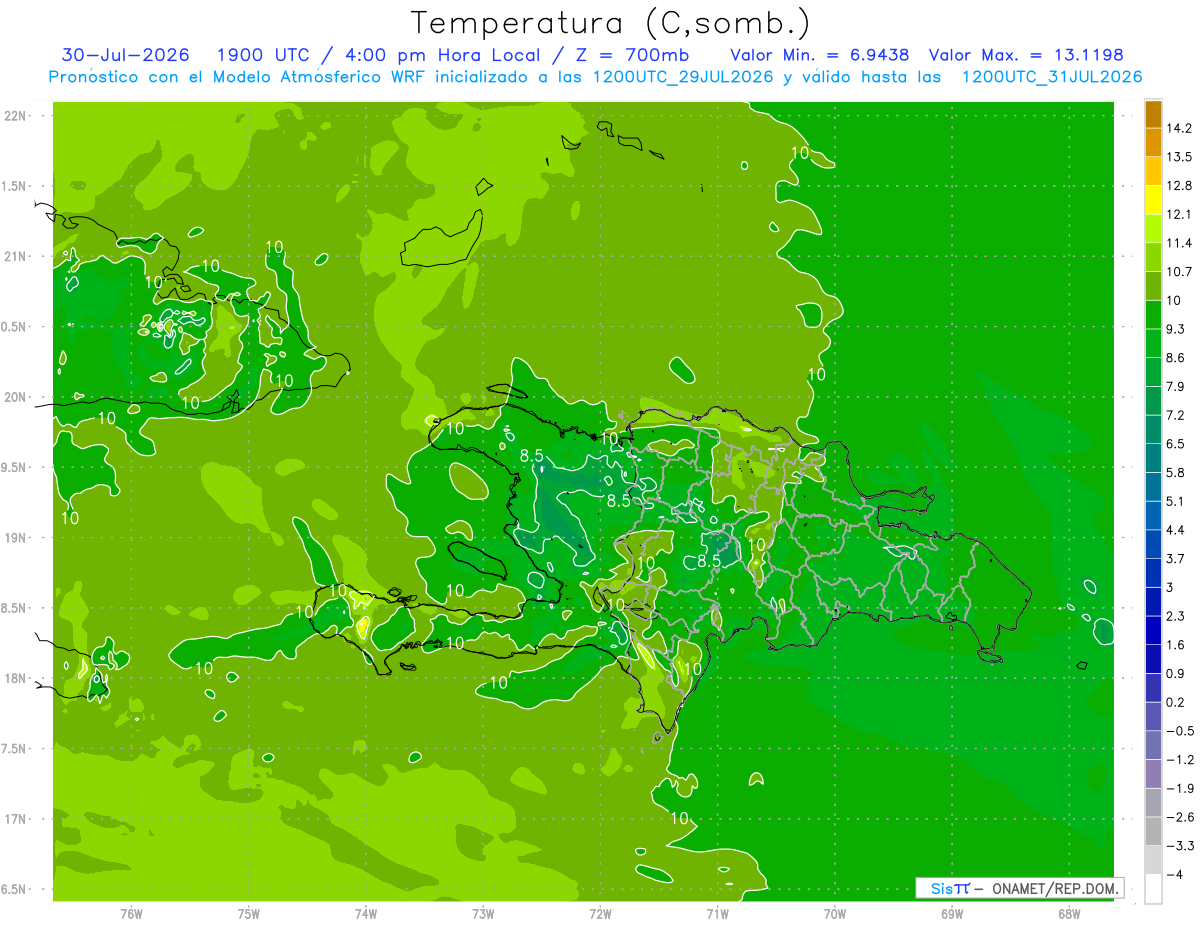Select initialization time "1200UTC_29JUL2026"
This screenshot has height=927, width=1200.
(683, 76)
